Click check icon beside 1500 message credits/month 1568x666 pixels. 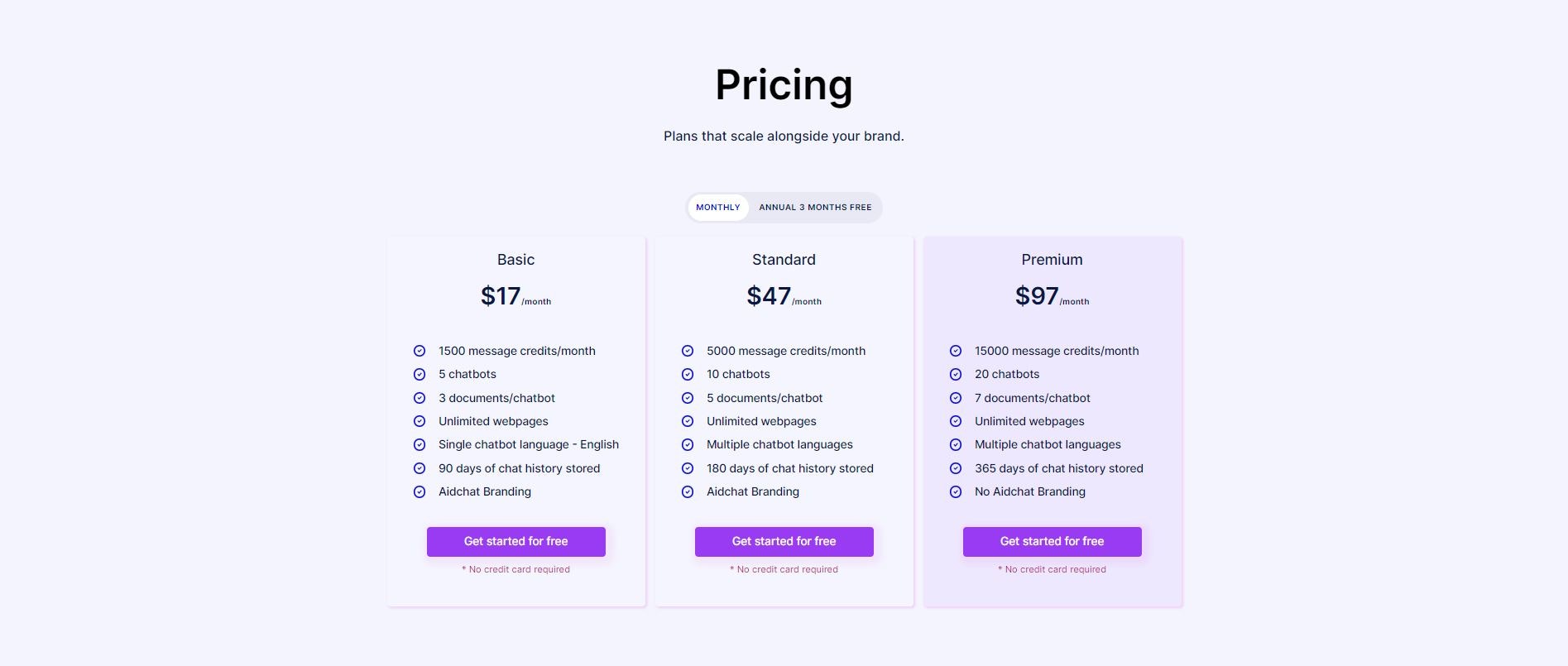(420, 351)
